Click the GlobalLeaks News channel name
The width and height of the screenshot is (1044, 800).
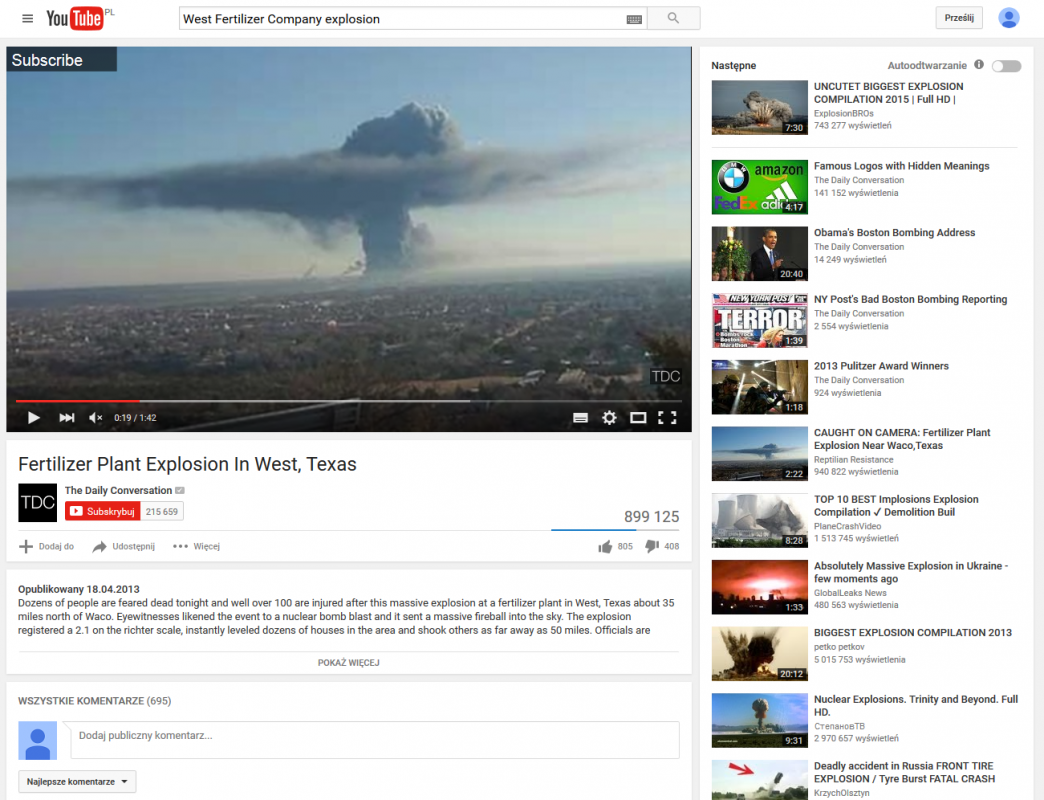point(850,593)
